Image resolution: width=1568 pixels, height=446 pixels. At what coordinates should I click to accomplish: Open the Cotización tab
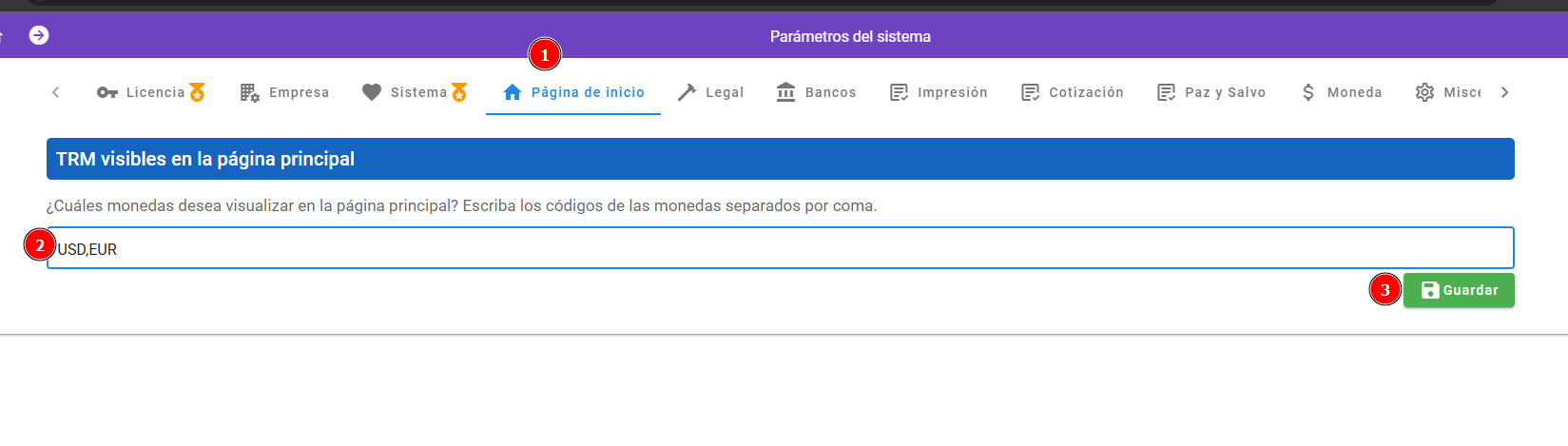[1073, 92]
